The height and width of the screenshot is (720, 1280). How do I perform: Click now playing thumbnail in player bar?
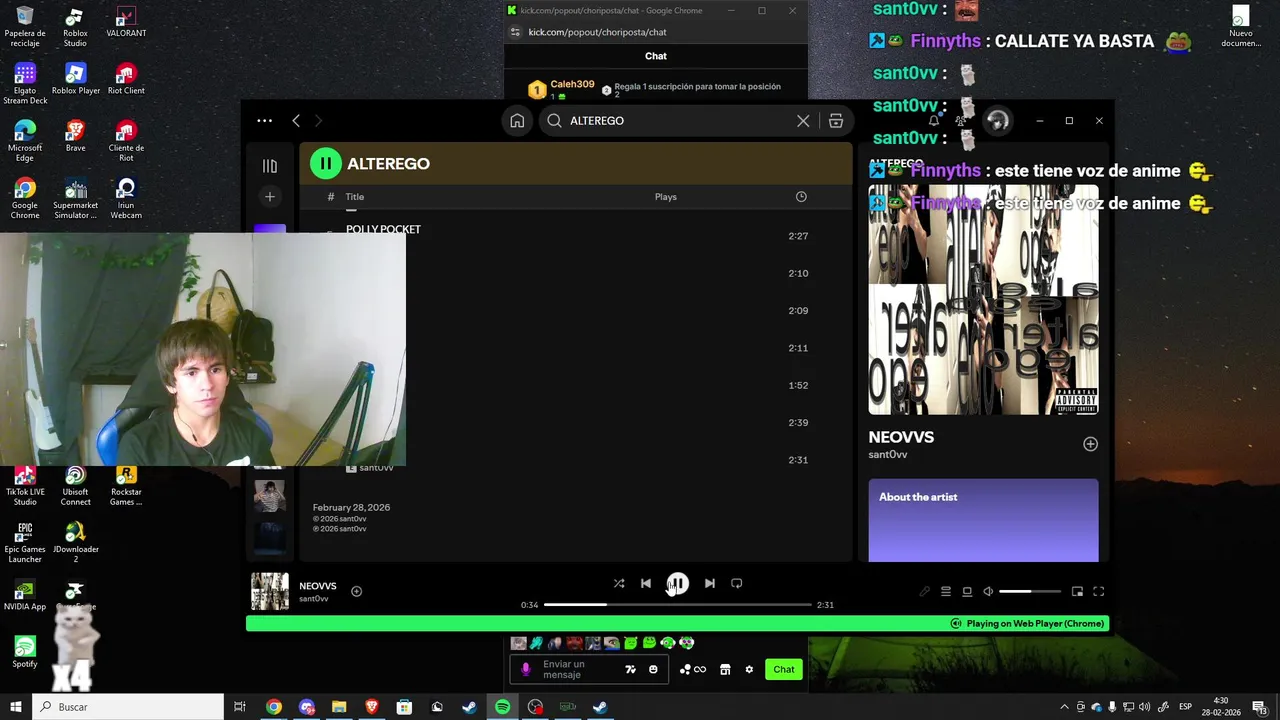coord(270,591)
